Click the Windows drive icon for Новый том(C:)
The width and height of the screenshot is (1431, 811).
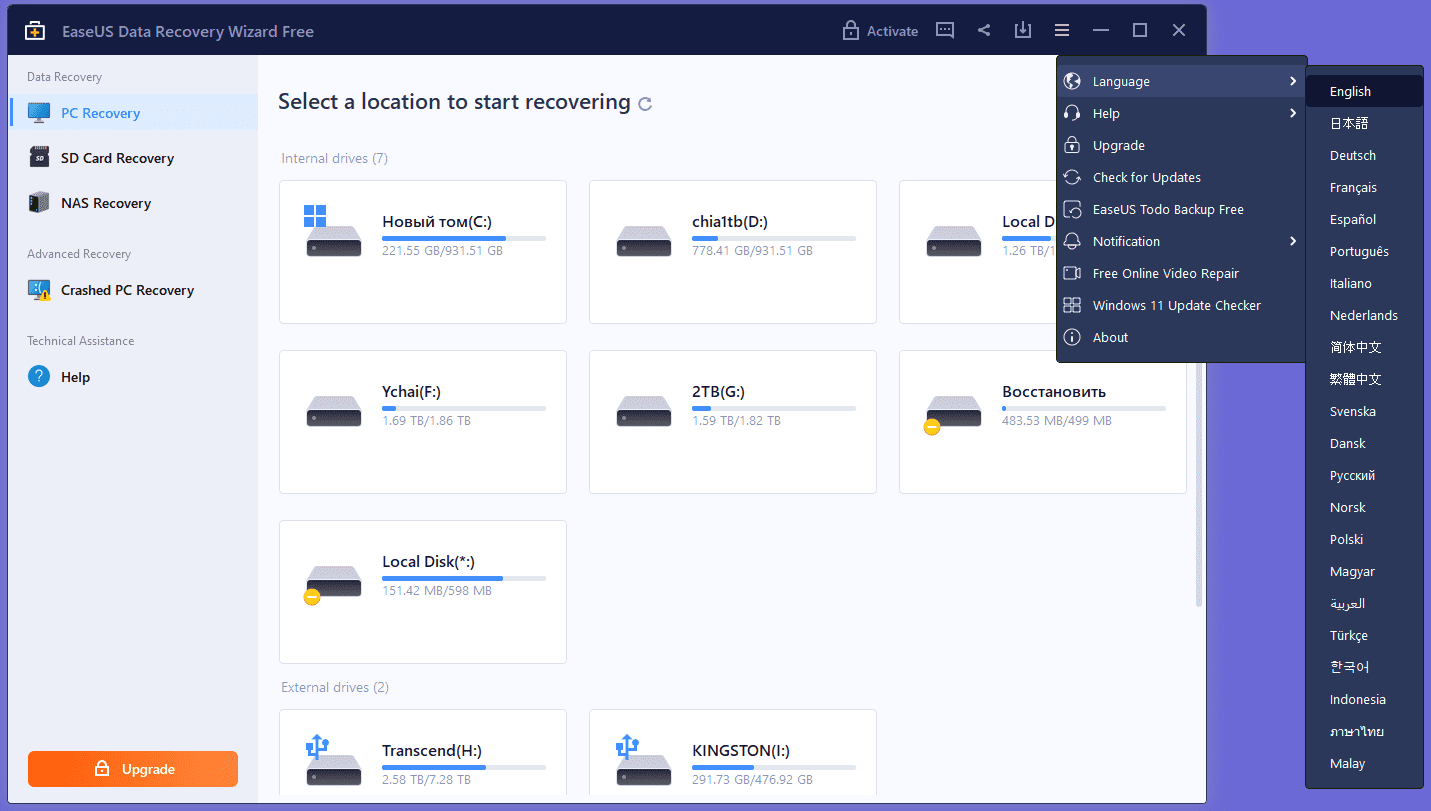point(333,231)
